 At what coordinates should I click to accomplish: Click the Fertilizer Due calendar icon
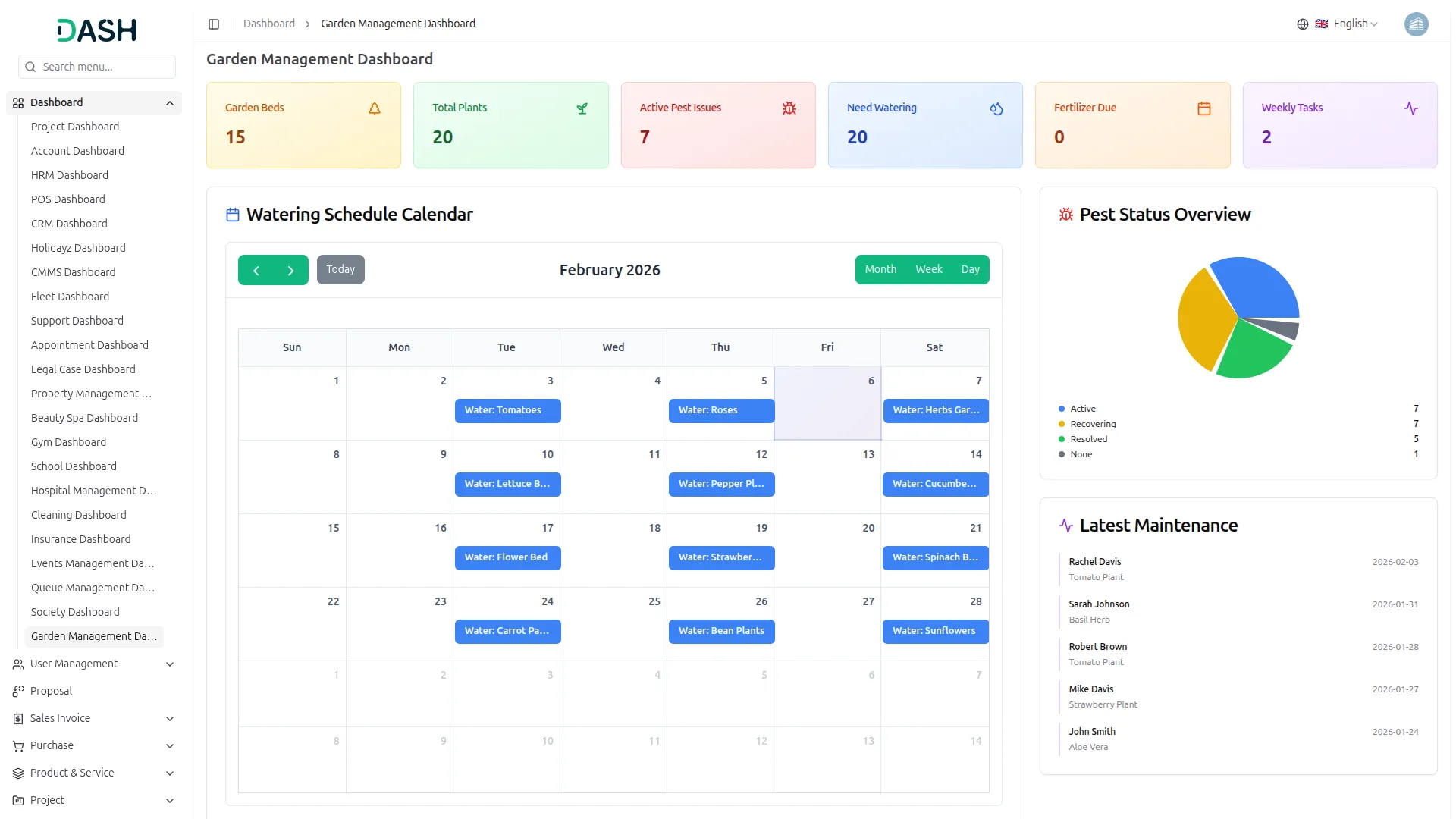[x=1204, y=108]
